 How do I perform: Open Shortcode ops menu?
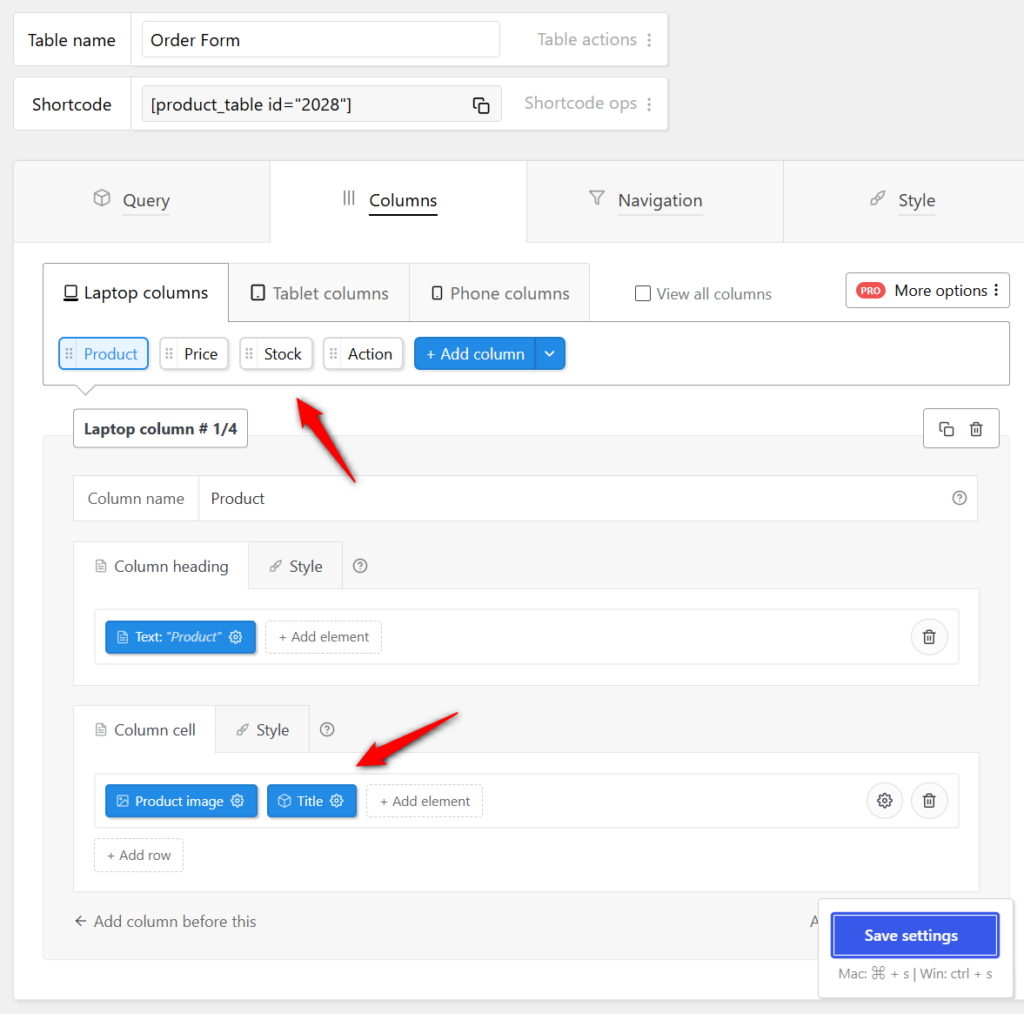(x=588, y=104)
